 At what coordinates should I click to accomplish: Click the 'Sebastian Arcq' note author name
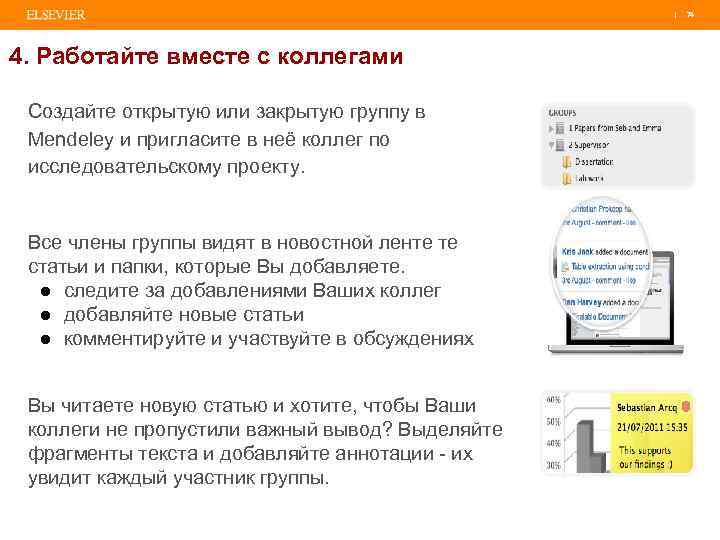[x=647, y=408]
